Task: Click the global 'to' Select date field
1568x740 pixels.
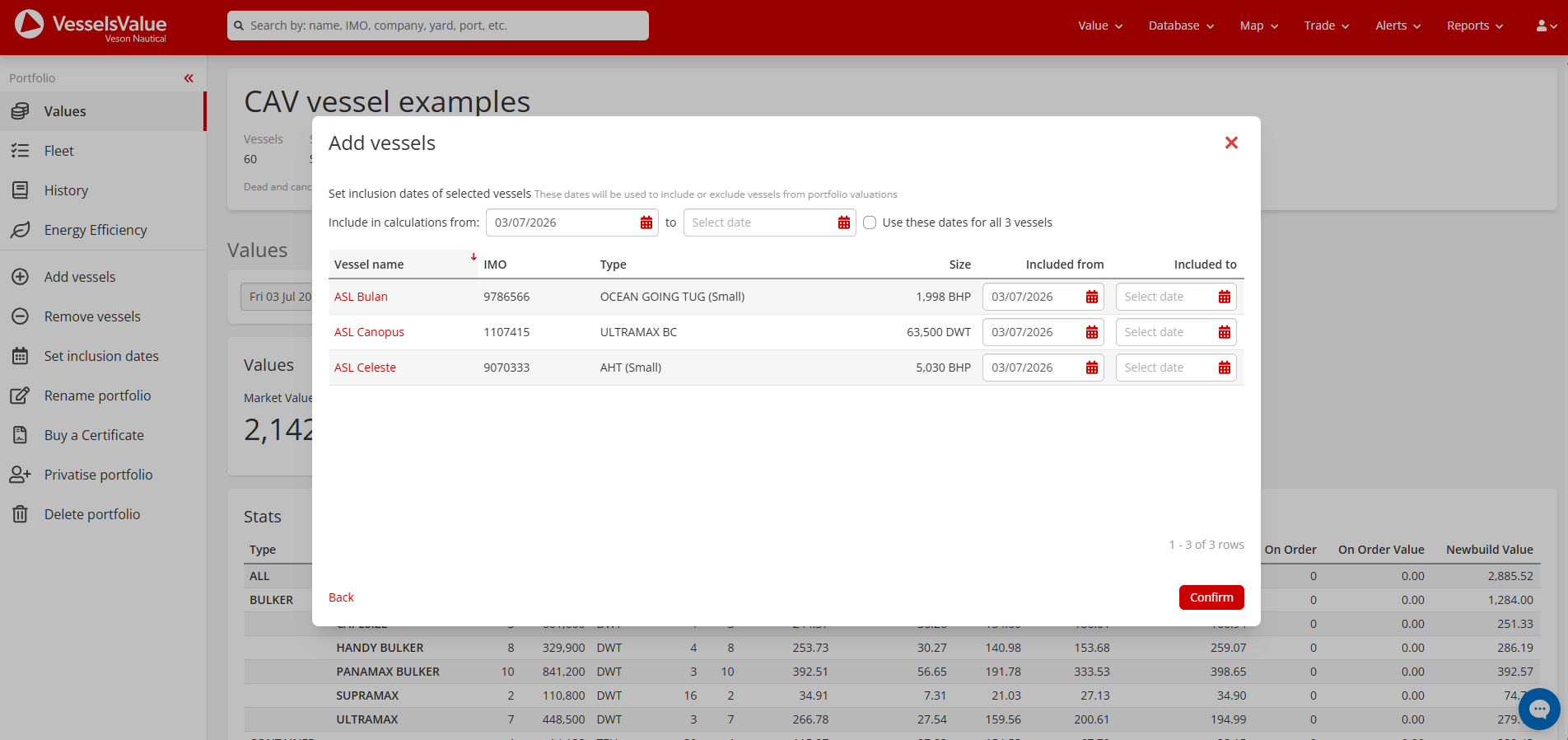Action: pyautogui.click(x=770, y=222)
